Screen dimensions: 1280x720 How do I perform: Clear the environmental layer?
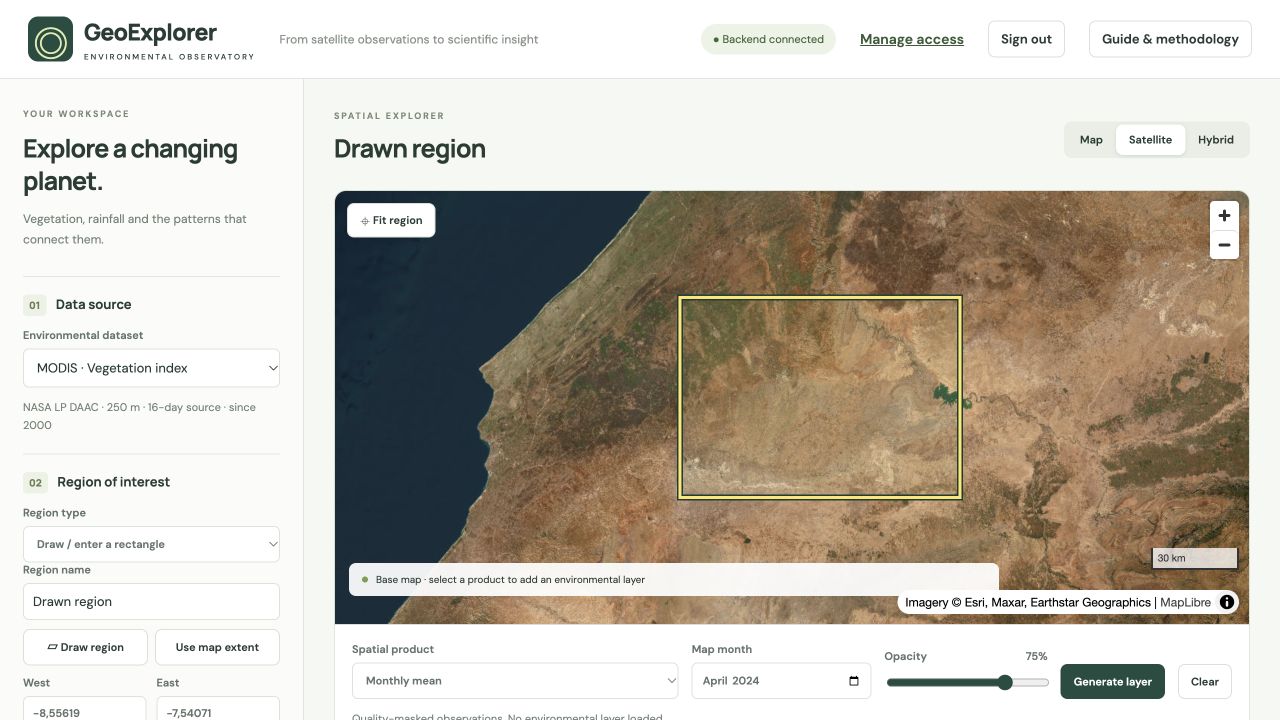point(1205,681)
